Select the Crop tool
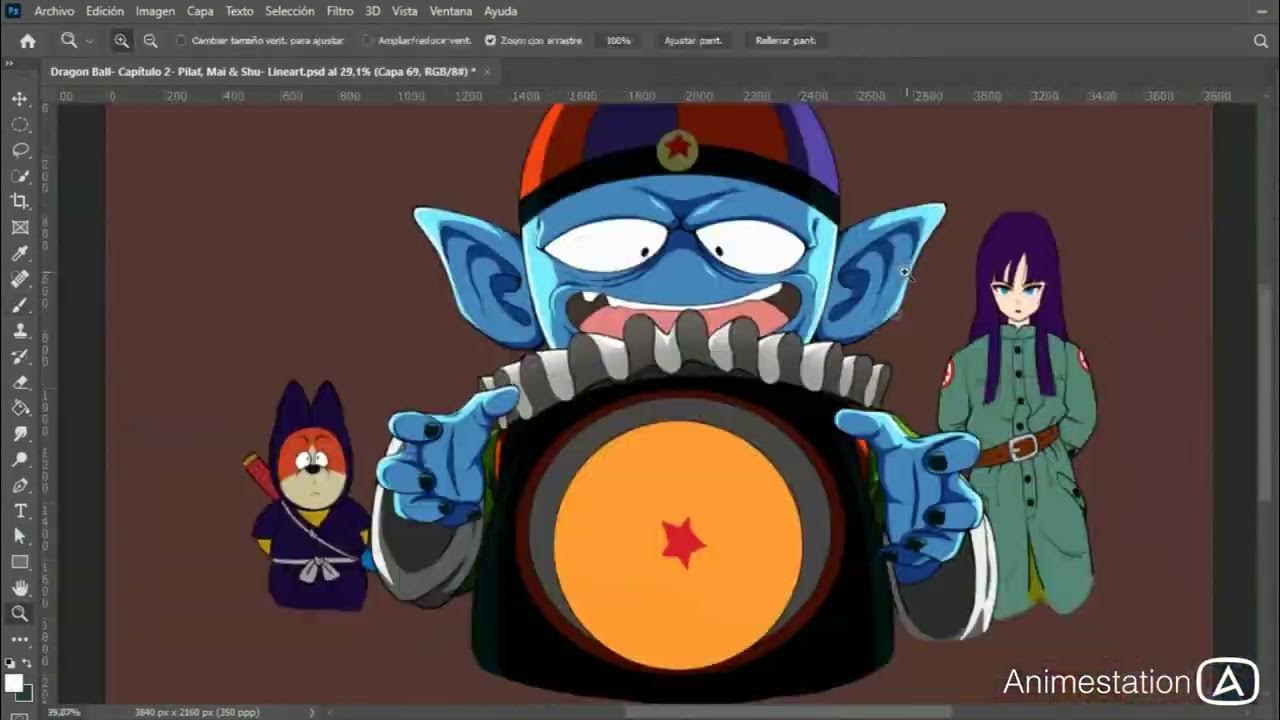 (x=20, y=202)
